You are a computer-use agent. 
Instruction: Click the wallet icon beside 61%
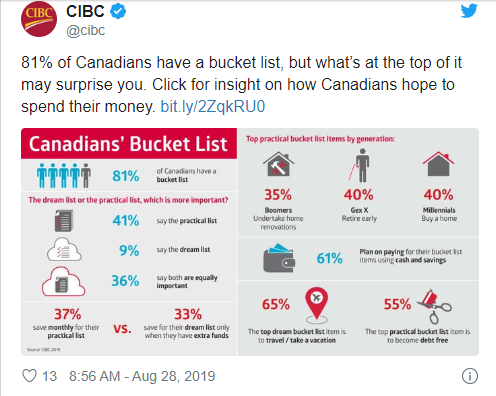279,258
